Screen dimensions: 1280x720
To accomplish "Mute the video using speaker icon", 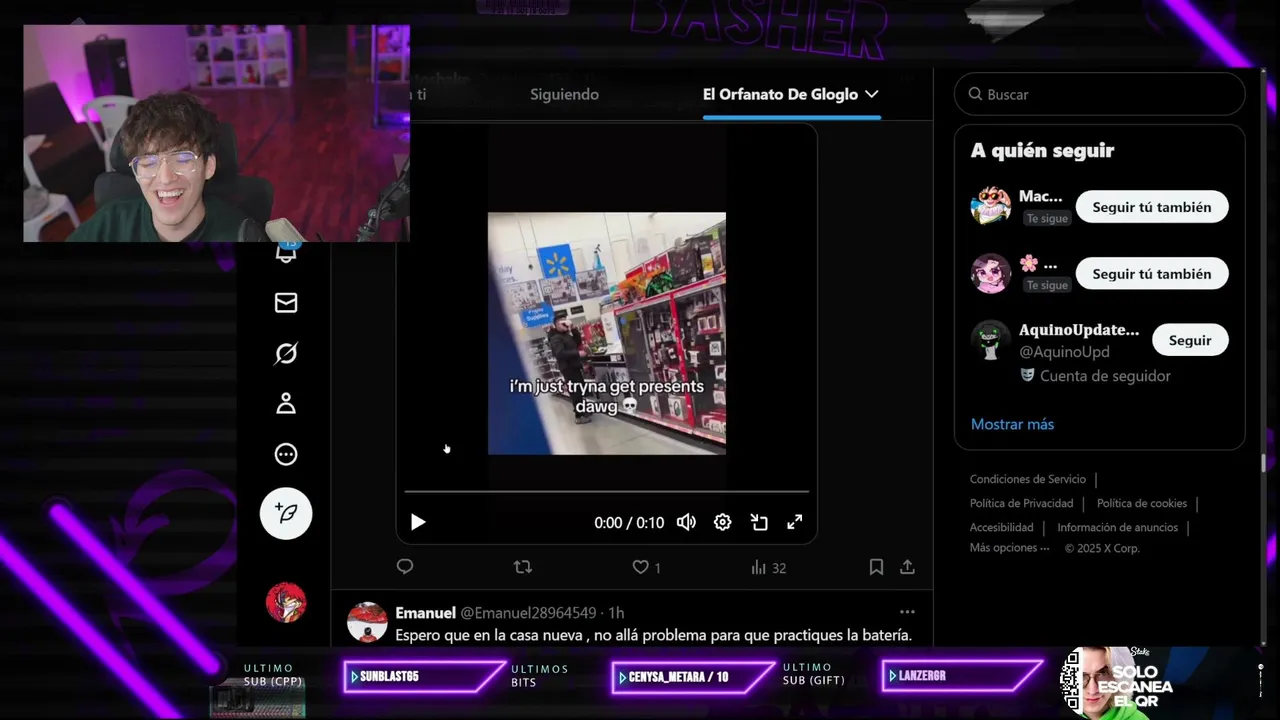I will (x=686, y=522).
